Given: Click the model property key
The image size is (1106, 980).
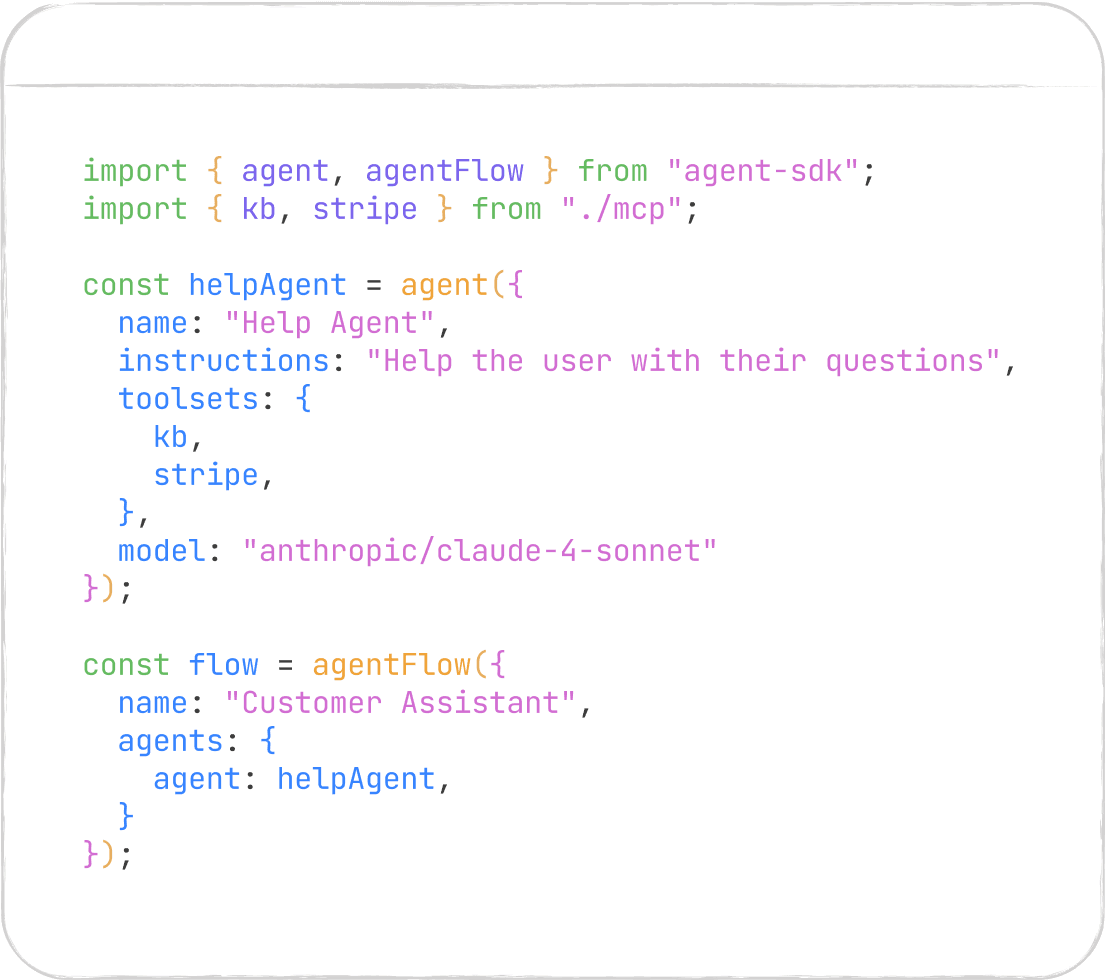Looking at the screenshot, I should coord(162,552).
